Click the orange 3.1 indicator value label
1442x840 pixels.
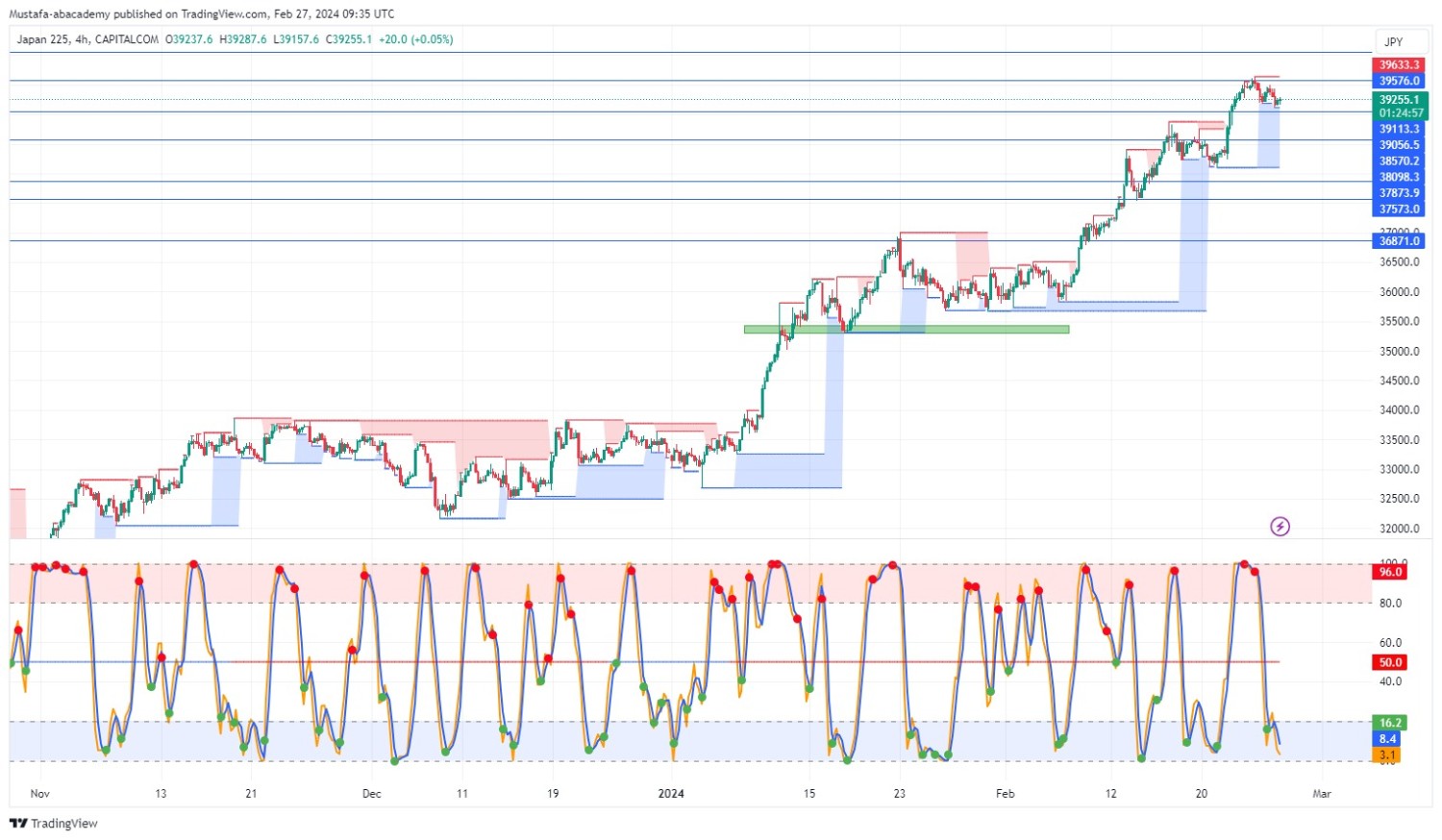pyautogui.click(x=1388, y=755)
